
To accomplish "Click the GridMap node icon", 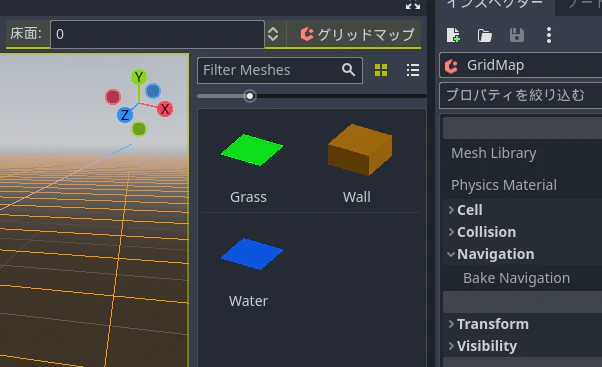I will pyautogui.click(x=451, y=66).
